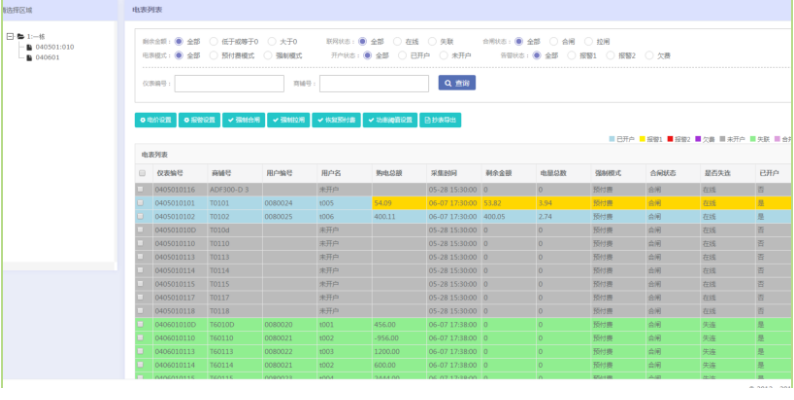Toggle the select-all checkbox in table header
Image resolution: width=794 pixels, height=400 pixels.
pos(142,173)
